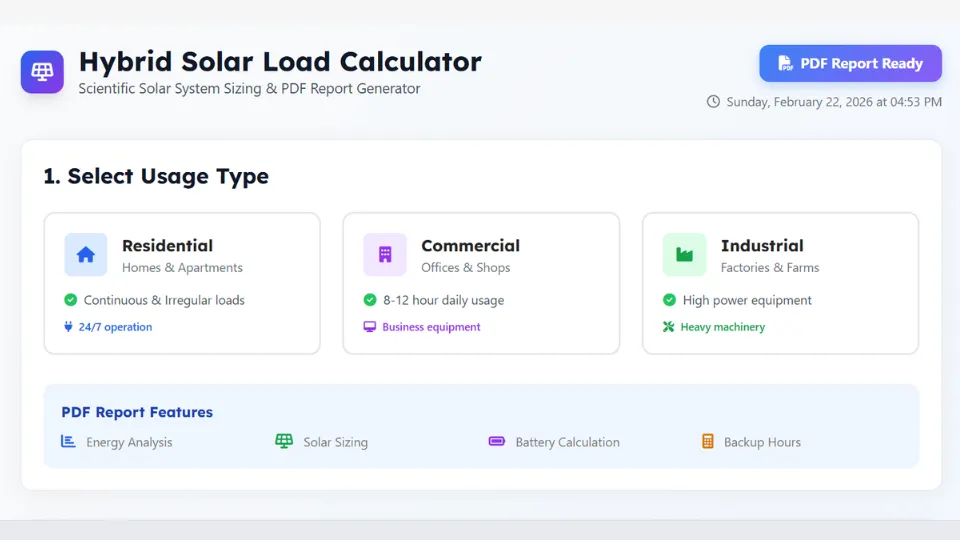The image size is (960, 540).
Task: Click the Battery Calculation battery icon
Action: [x=497, y=441]
